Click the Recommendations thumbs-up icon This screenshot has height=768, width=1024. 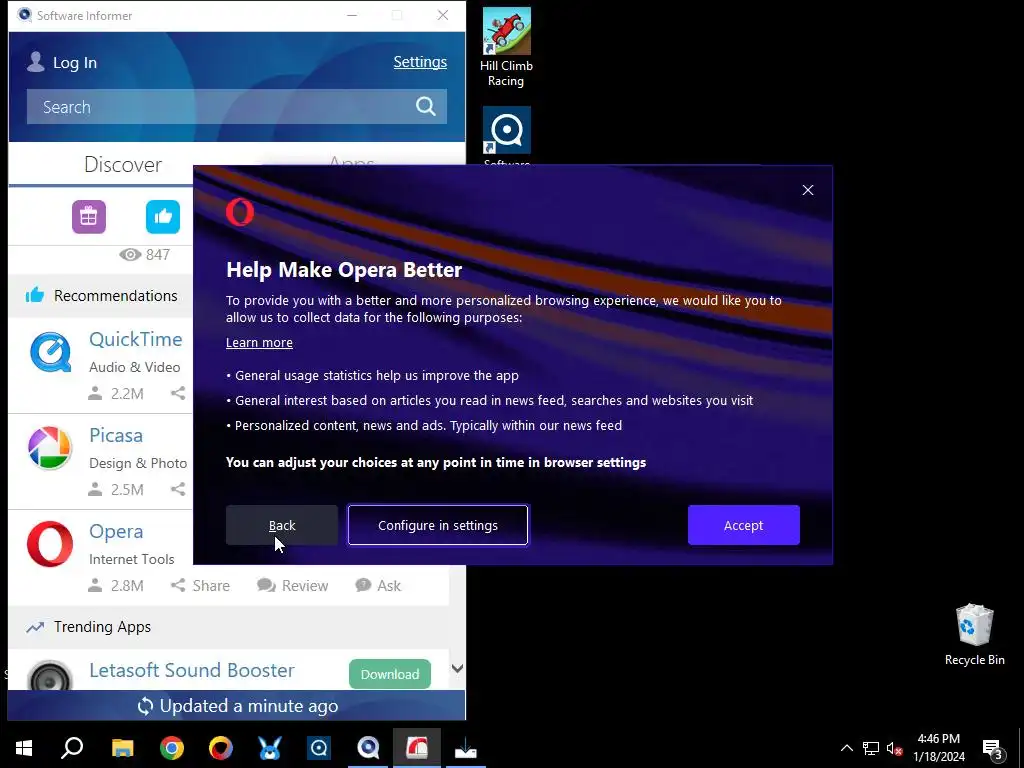pyautogui.click(x=35, y=295)
